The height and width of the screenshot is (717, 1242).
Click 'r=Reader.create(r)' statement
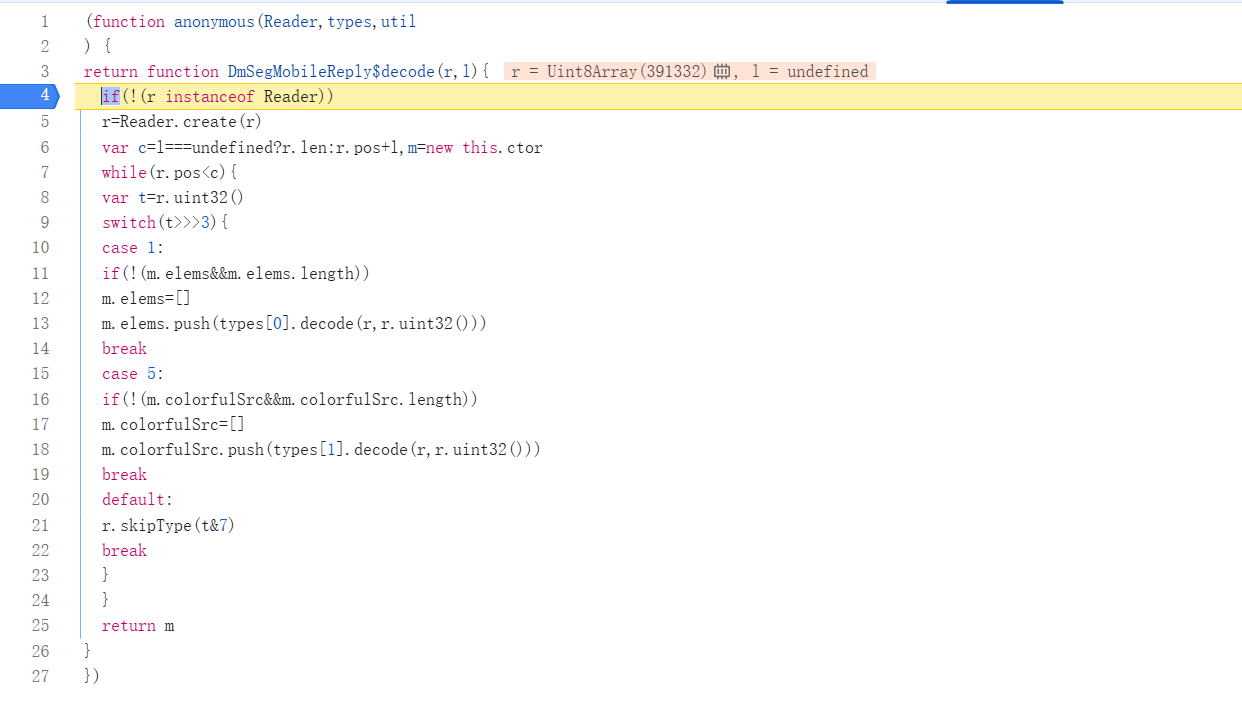(x=182, y=122)
